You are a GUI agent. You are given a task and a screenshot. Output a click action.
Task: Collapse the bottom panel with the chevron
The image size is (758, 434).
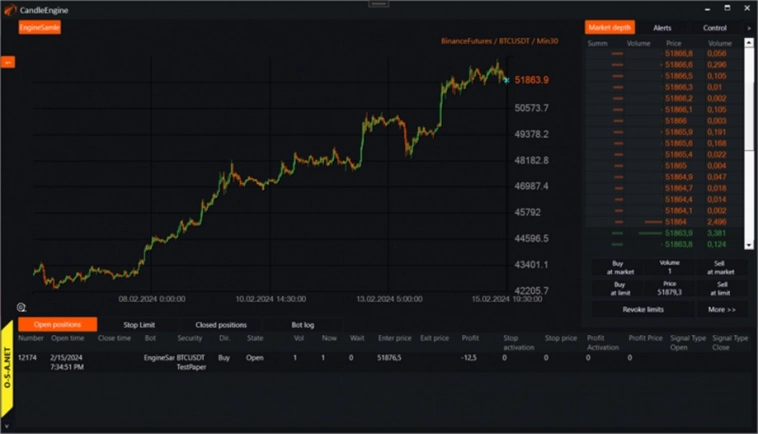tap(7, 427)
